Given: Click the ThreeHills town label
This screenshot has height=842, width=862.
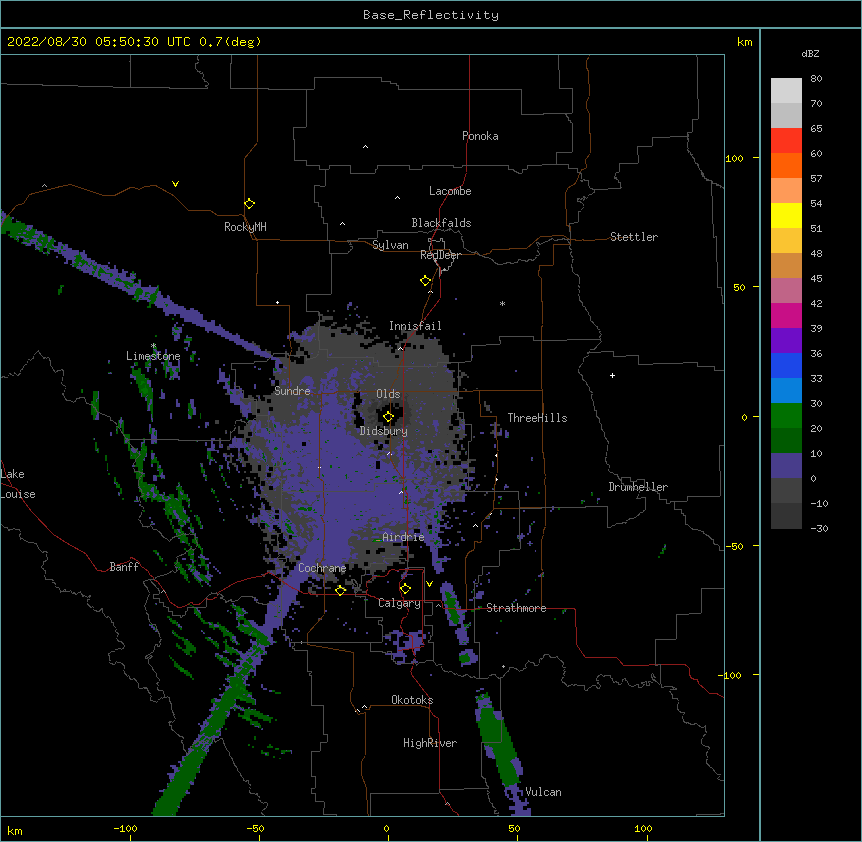Looking at the screenshot, I should [537, 418].
